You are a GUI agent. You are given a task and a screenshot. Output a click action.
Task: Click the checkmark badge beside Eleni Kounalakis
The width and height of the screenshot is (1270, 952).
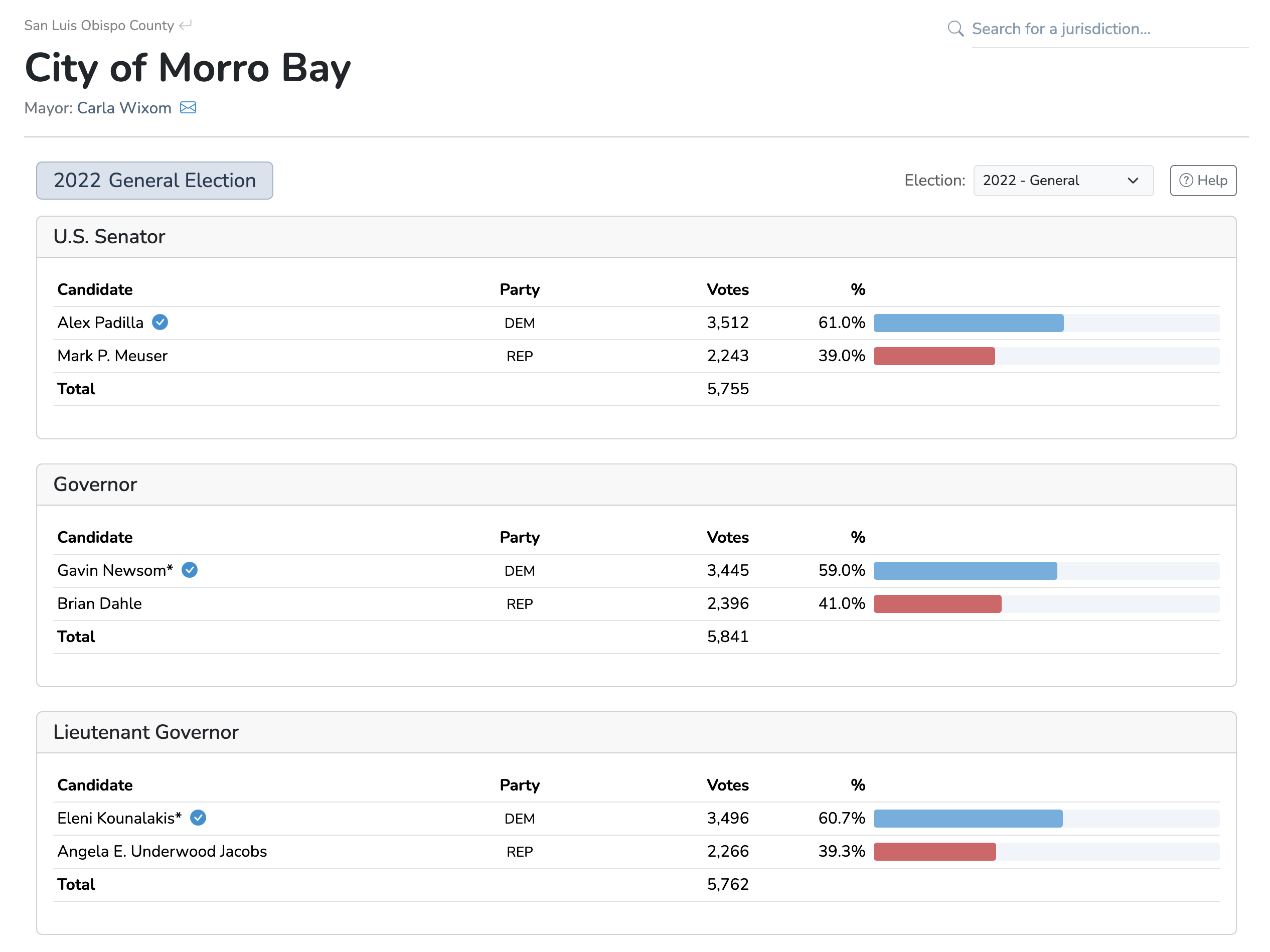coord(198,818)
